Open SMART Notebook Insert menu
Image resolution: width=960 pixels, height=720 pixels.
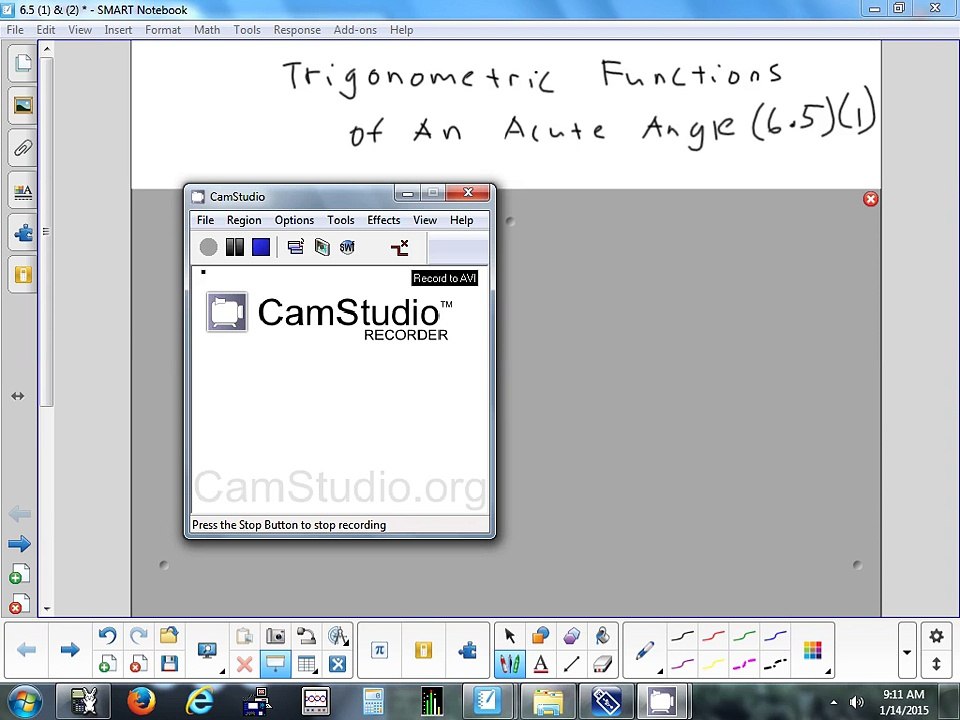[x=118, y=30]
